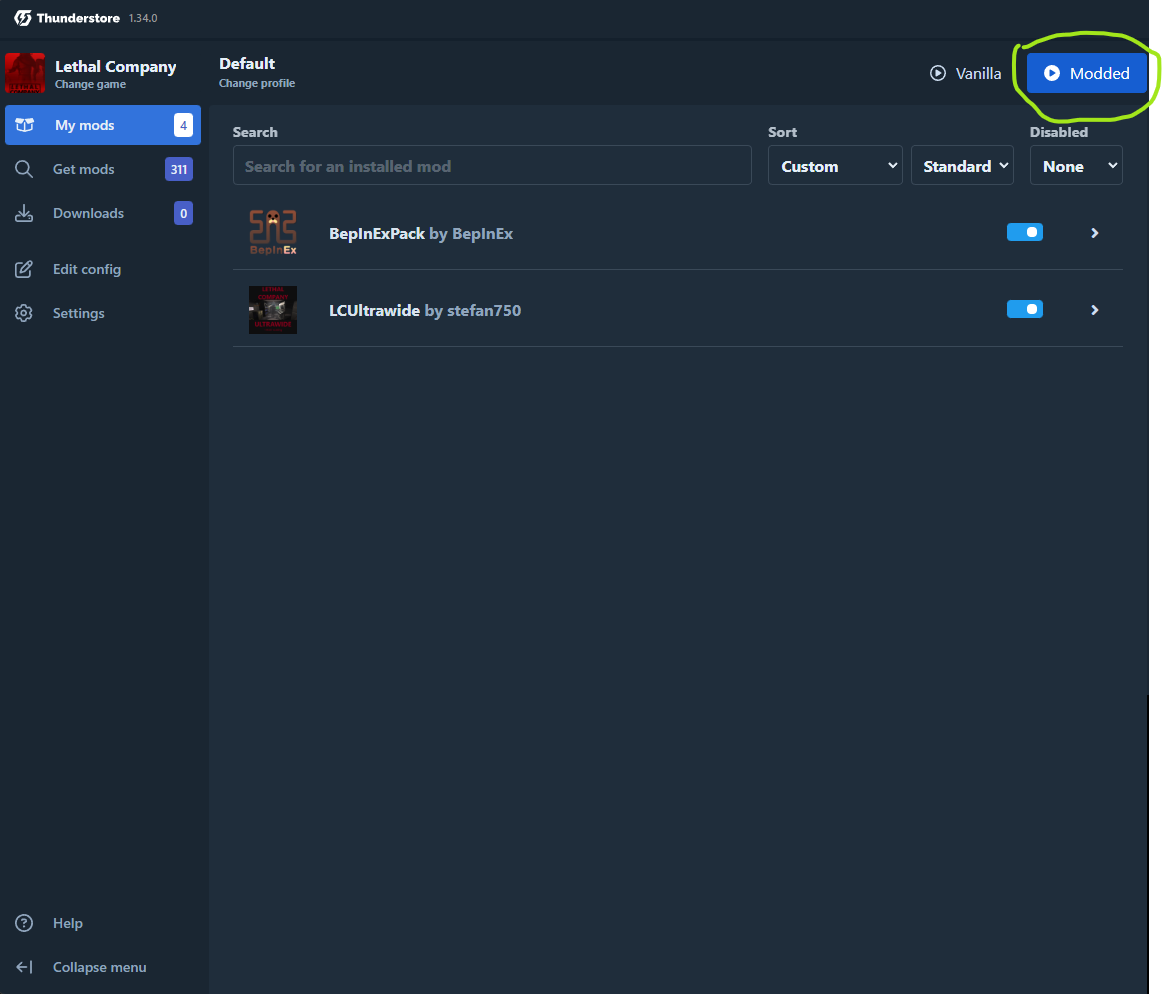This screenshot has width=1163, height=994.
Task: Click the Lethal Company game thumbnail
Action: pyautogui.click(x=24, y=73)
